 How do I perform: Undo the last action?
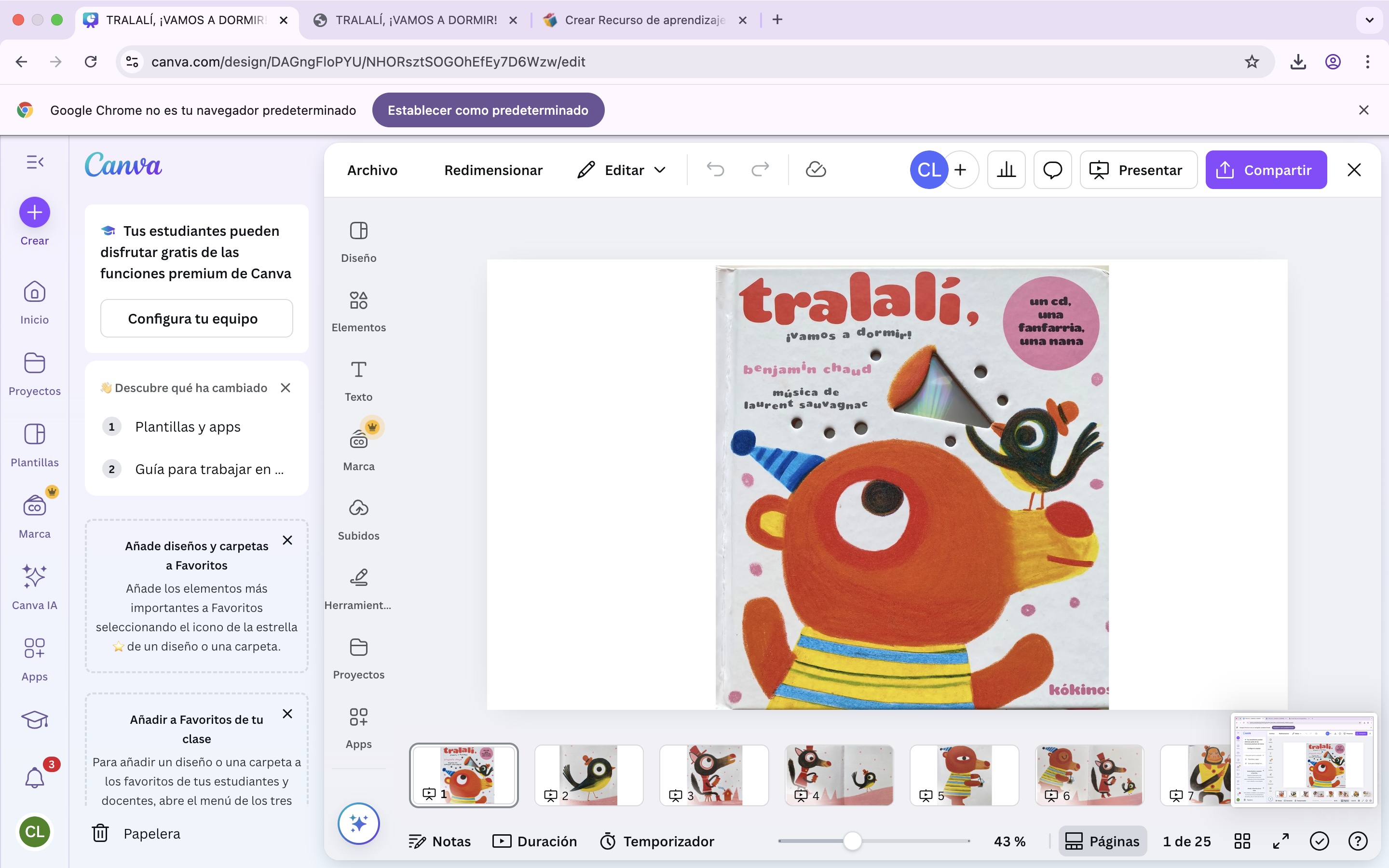[x=715, y=170]
